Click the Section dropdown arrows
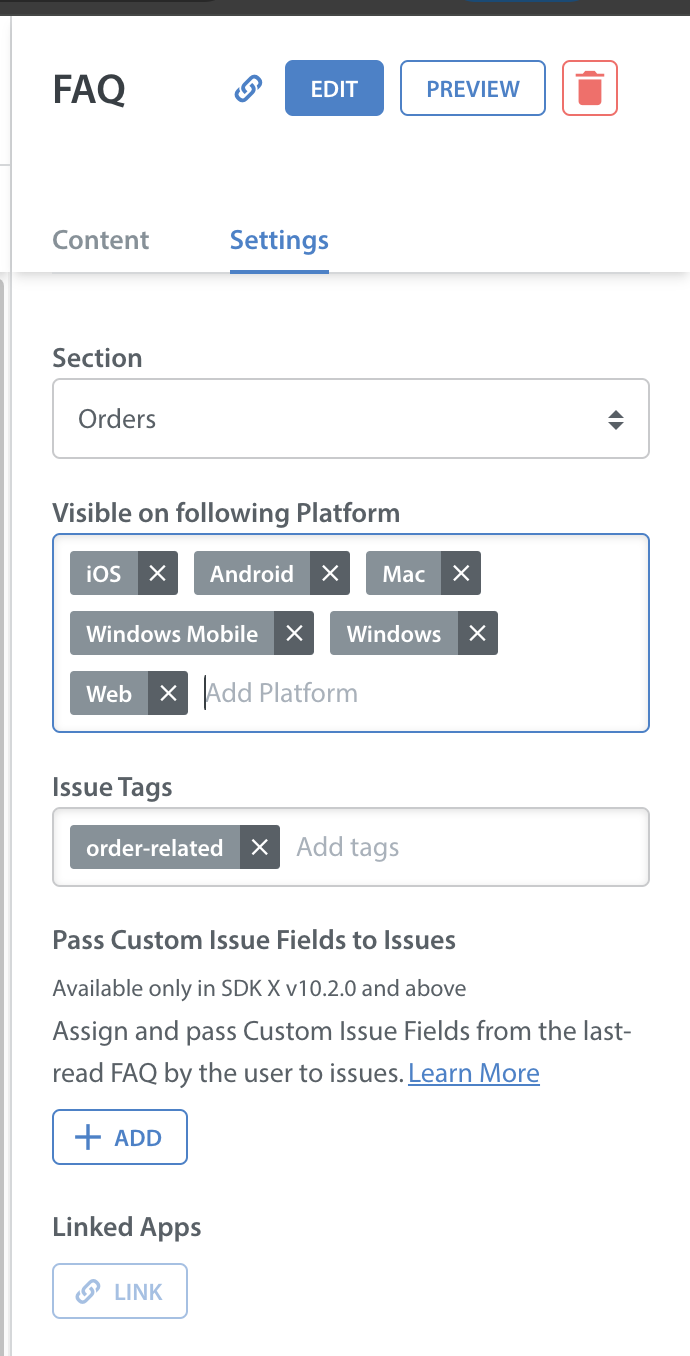Viewport: 690px width, 1356px height. pyautogui.click(x=616, y=419)
